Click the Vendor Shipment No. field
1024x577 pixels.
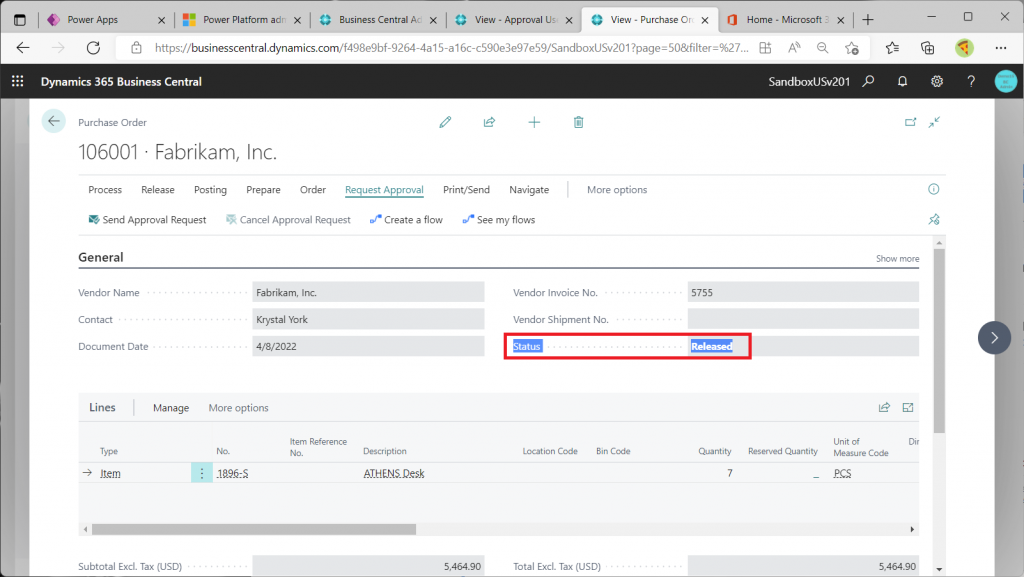point(803,319)
